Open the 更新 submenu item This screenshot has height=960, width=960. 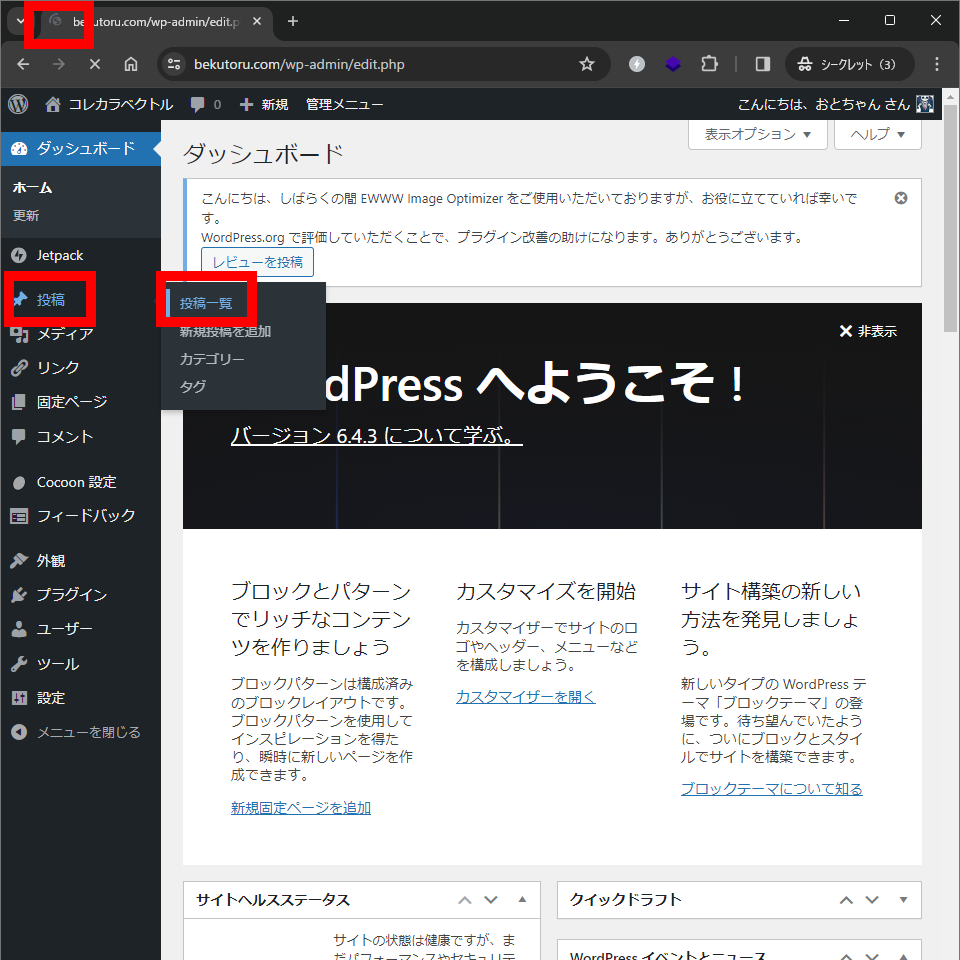click(26, 216)
